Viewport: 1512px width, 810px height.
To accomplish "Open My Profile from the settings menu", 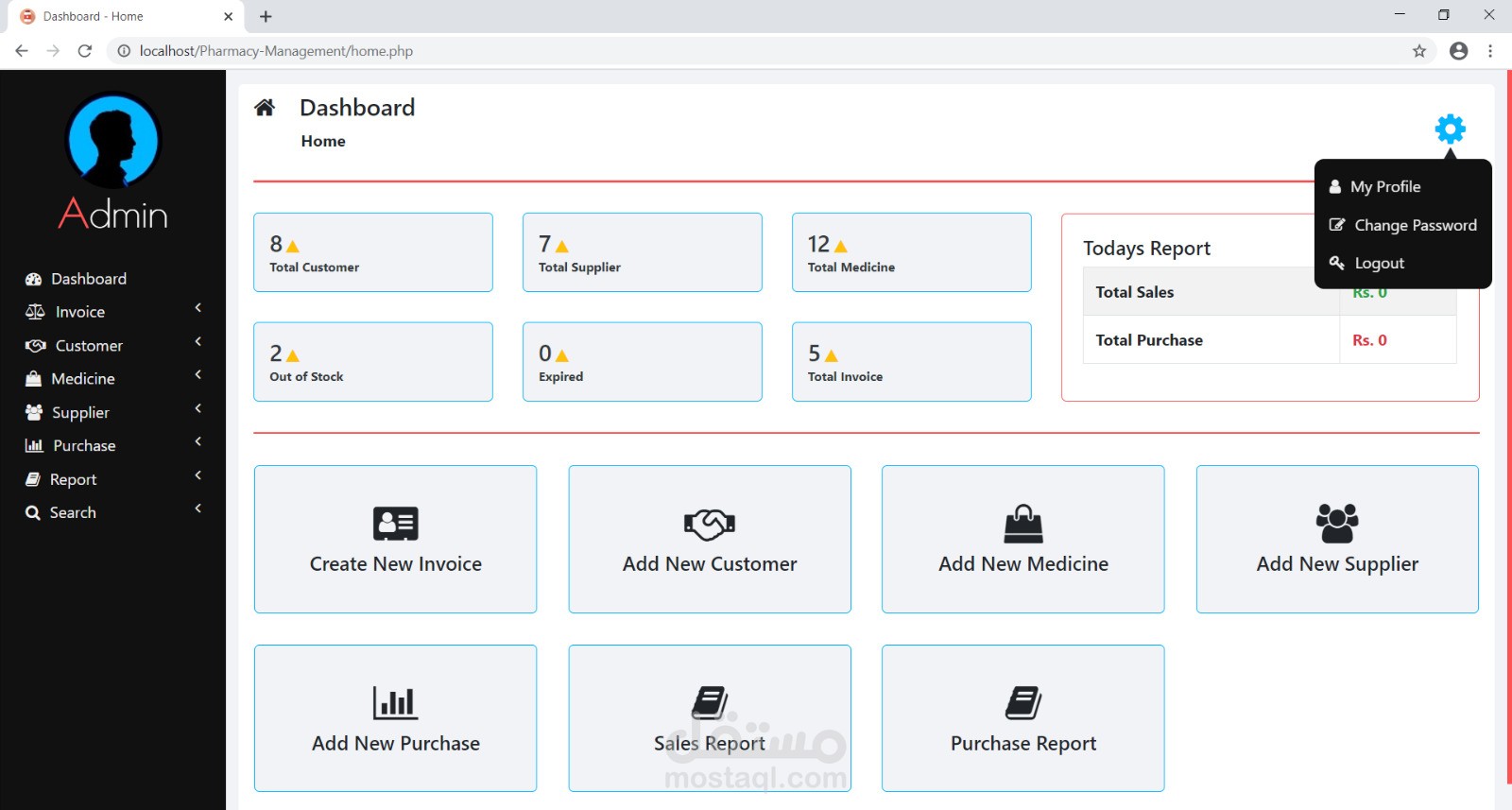I will click(1384, 187).
